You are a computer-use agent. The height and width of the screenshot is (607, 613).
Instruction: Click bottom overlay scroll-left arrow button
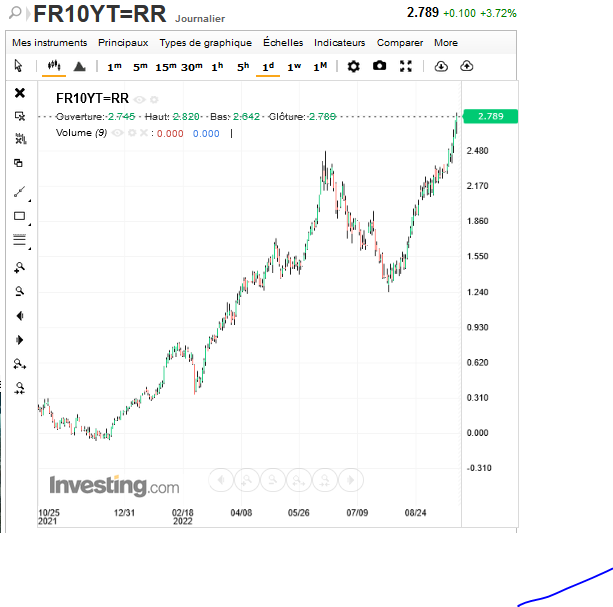(221, 480)
